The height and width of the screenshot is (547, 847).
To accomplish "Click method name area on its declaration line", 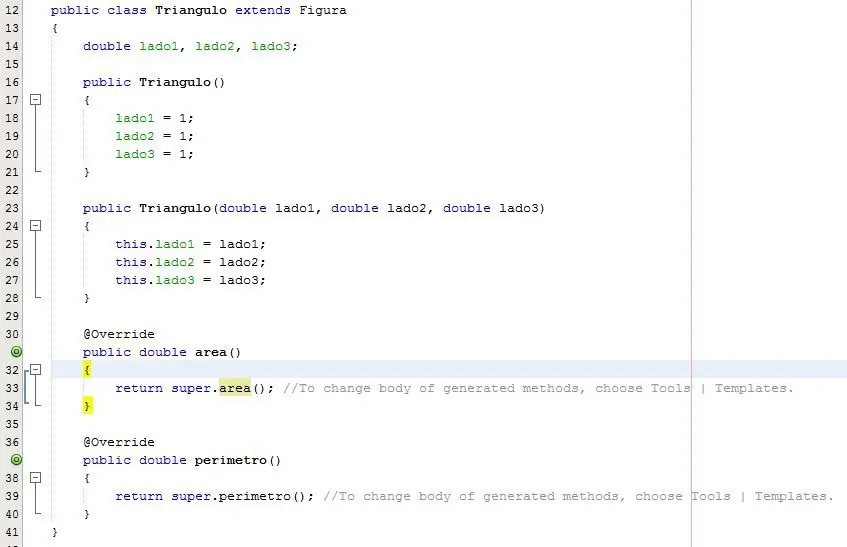I will 211,352.
